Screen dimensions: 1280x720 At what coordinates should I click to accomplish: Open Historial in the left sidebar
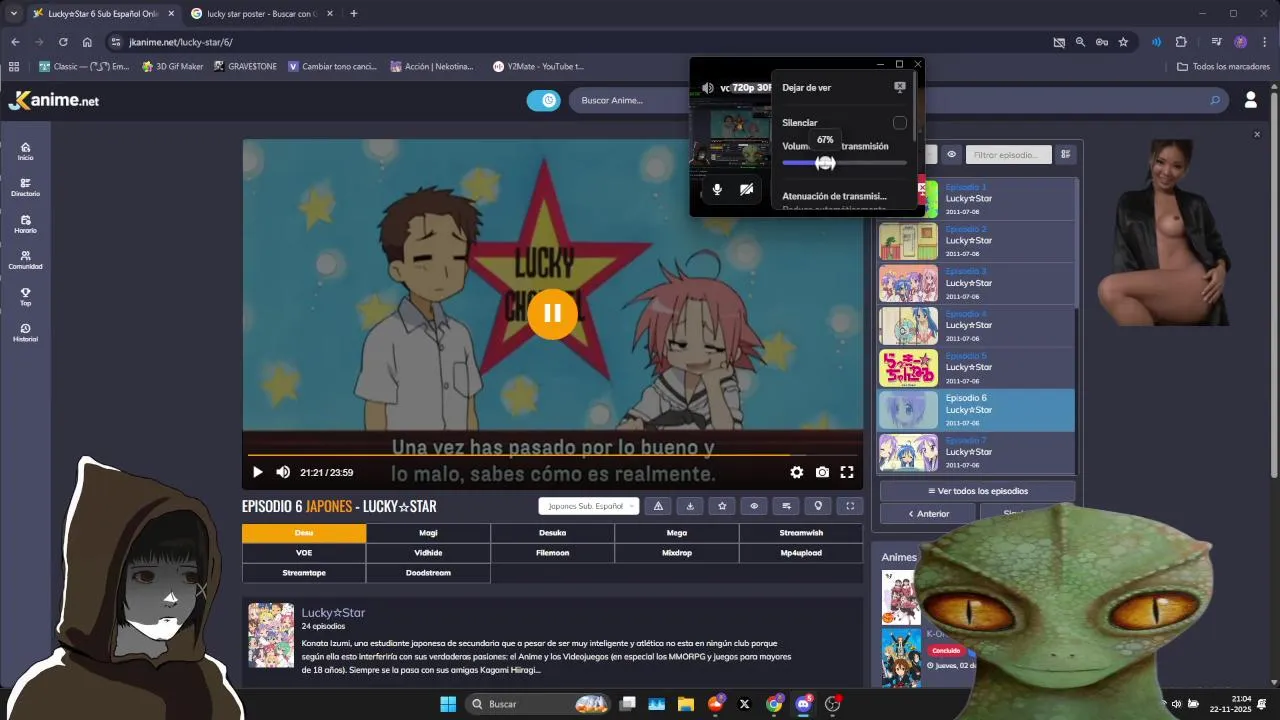[x=25, y=333]
